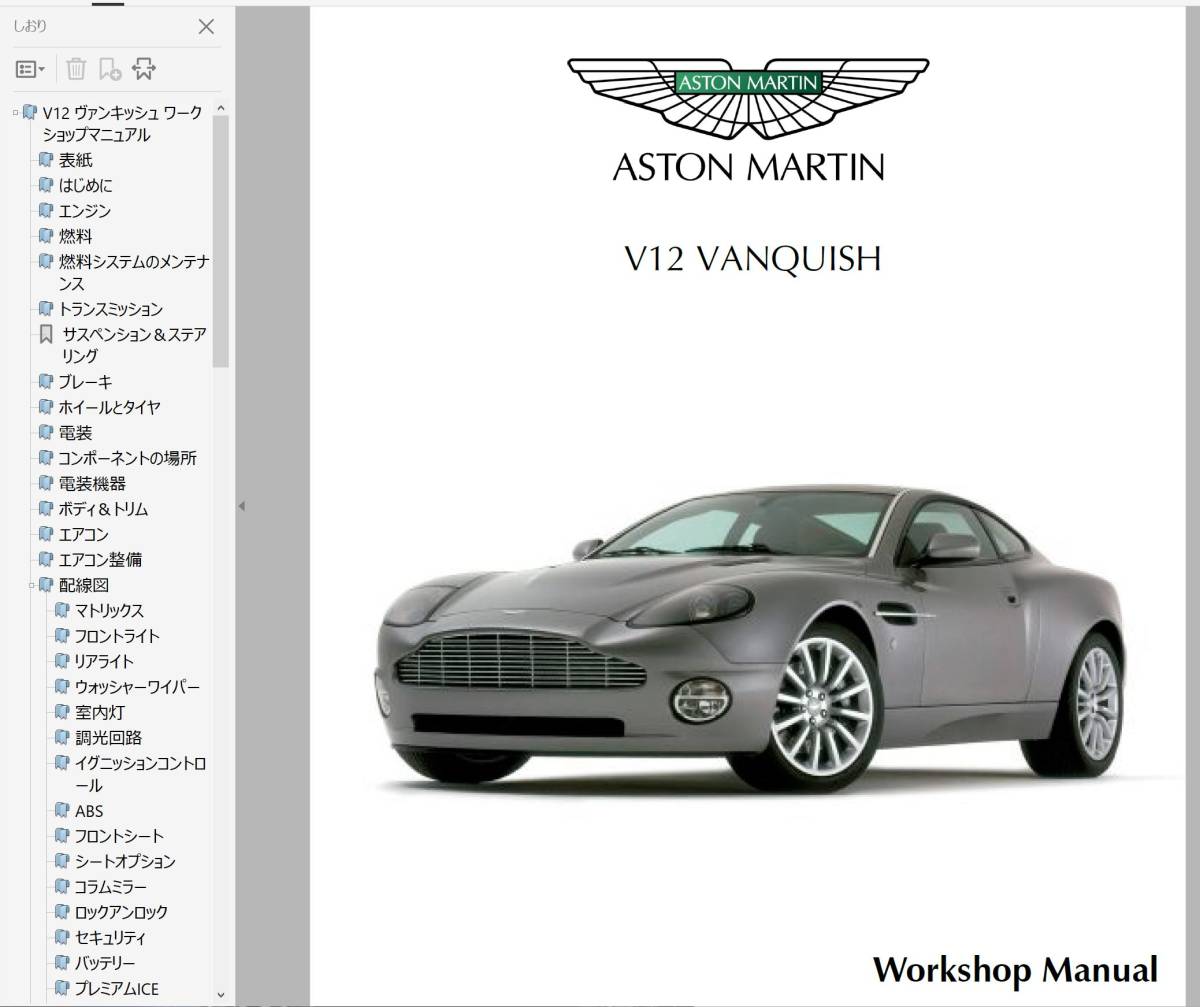Open the マトリックス wiring bookmark
The image size is (1200, 1007).
point(109,610)
